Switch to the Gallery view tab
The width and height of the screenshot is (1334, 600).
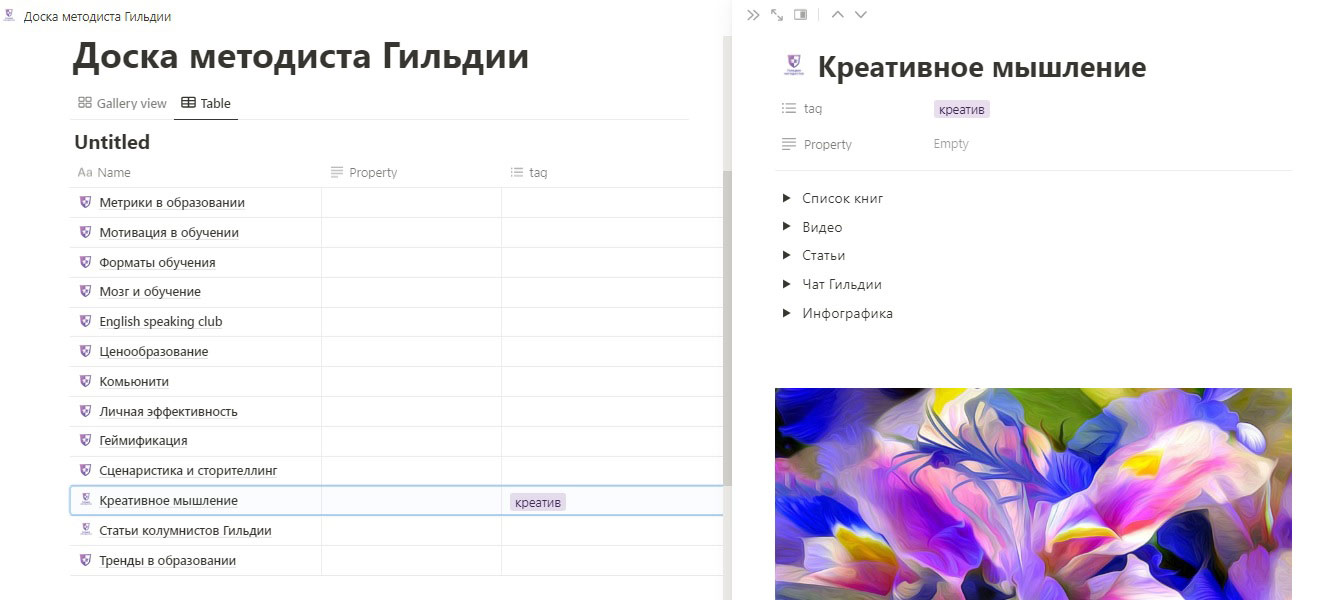tap(120, 103)
